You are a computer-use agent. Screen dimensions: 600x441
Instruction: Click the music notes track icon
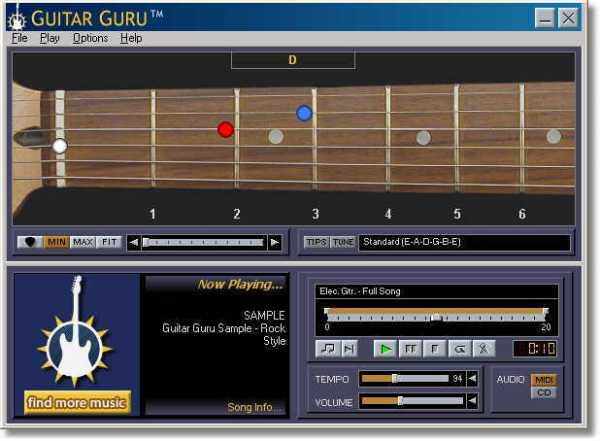click(328, 349)
